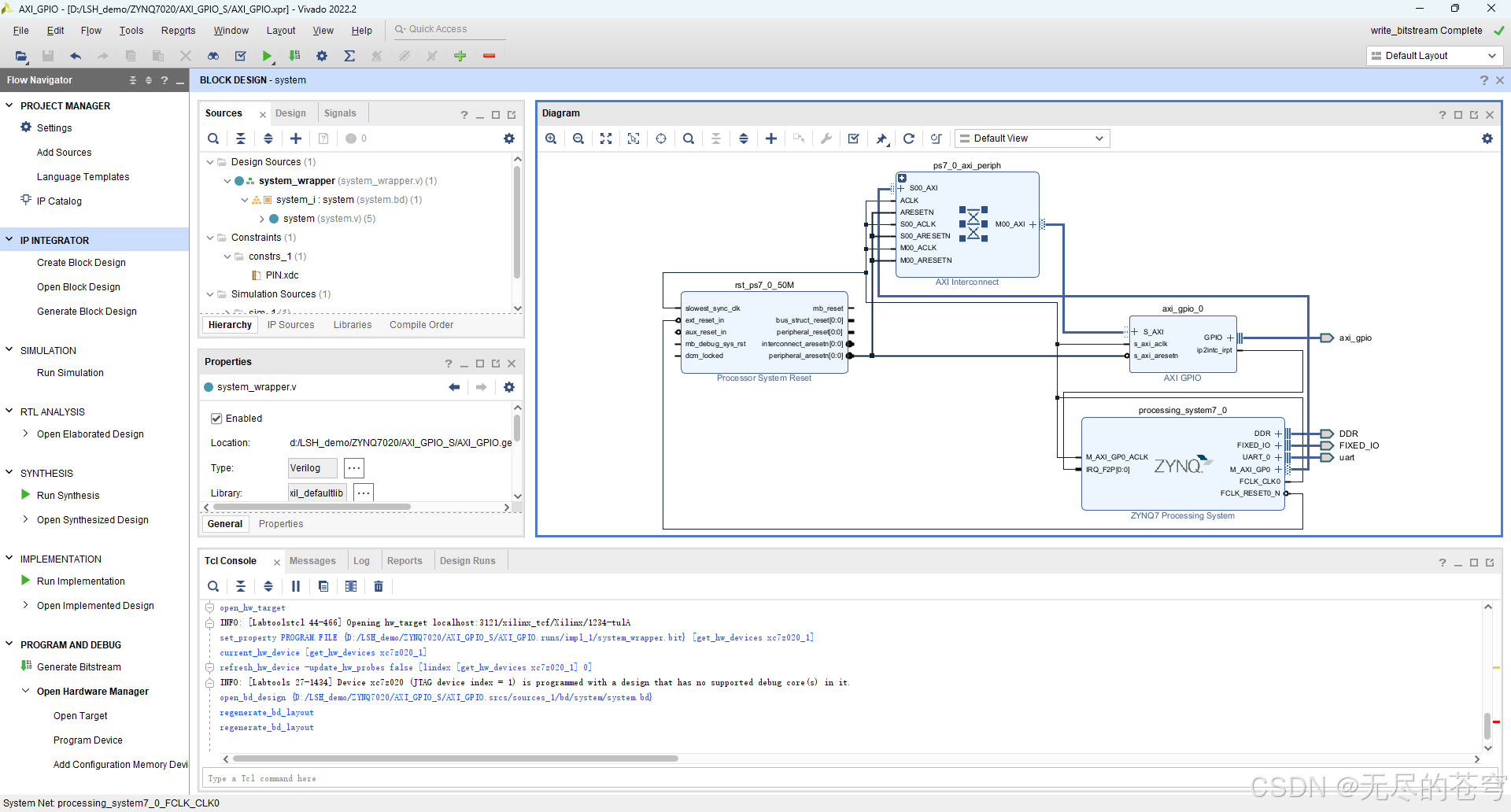
Task: Click Search icon in Diagram toolbar
Action: tap(689, 138)
